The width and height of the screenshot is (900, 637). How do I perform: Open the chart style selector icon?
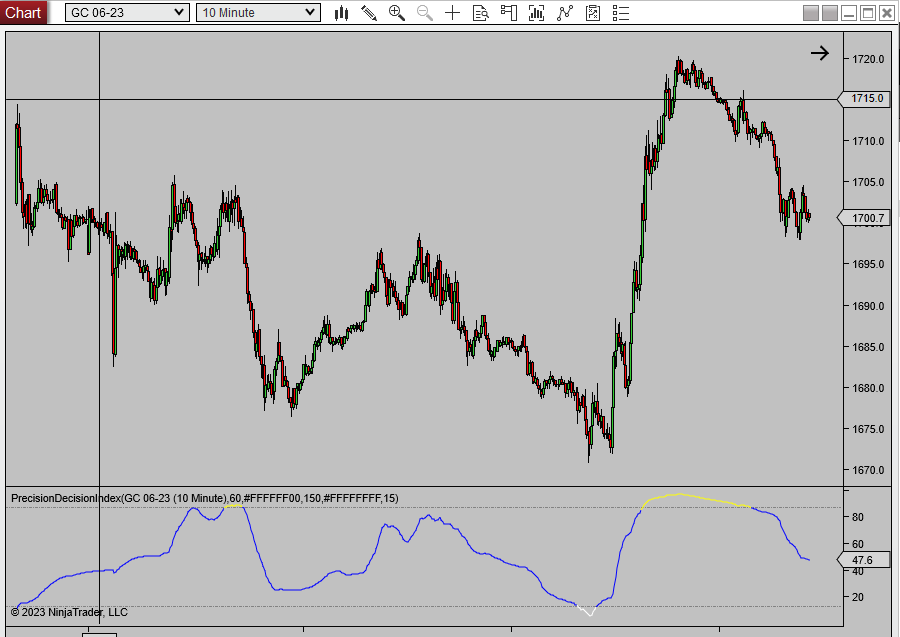click(341, 13)
